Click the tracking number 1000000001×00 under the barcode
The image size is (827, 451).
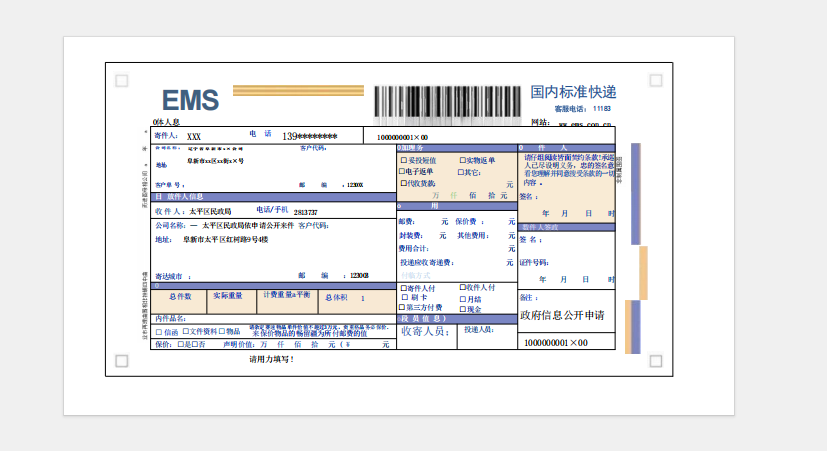pyautogui.click(x=402, y=138)
